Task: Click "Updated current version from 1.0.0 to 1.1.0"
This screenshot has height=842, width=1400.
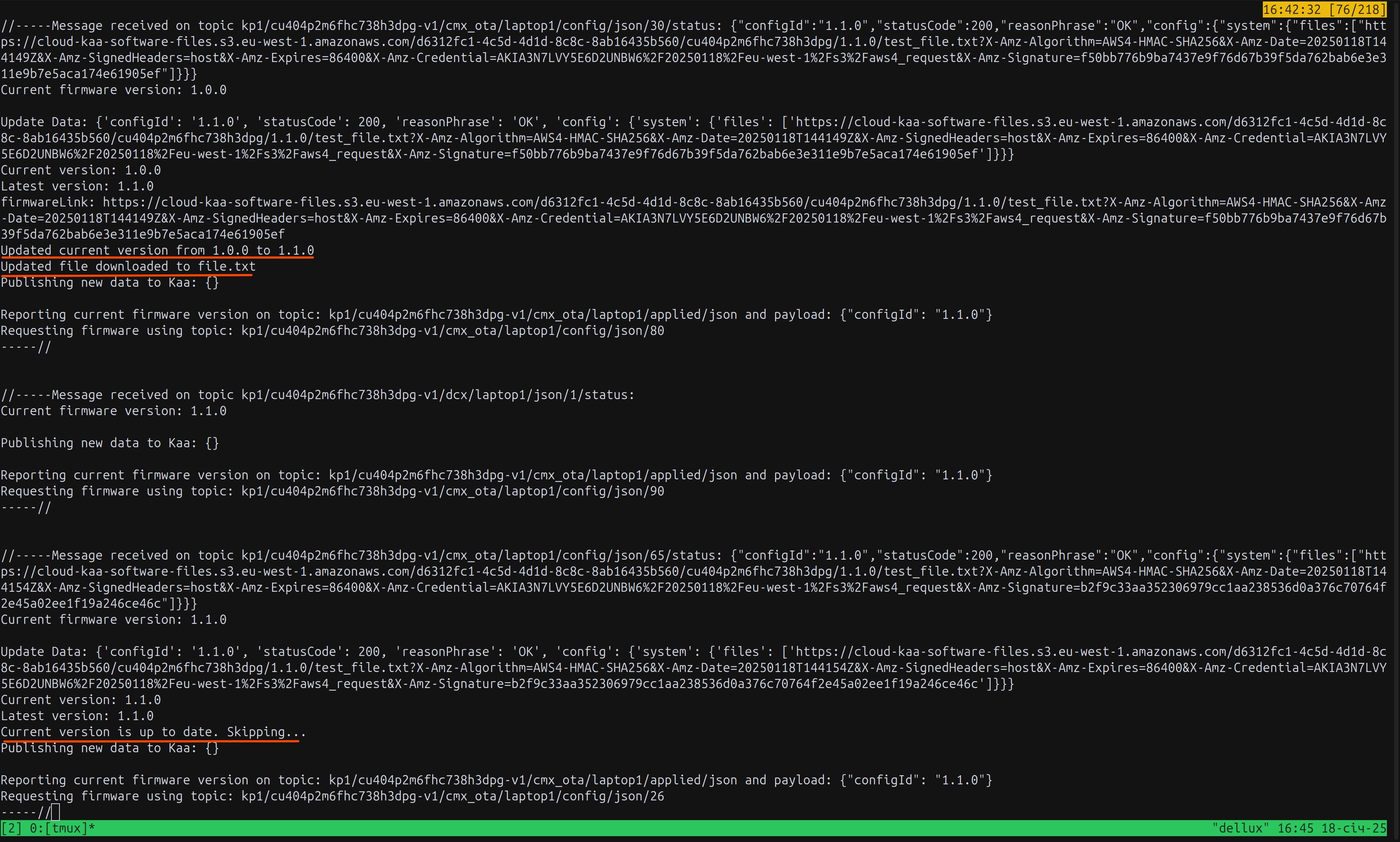Action: (x=157, y=250)
